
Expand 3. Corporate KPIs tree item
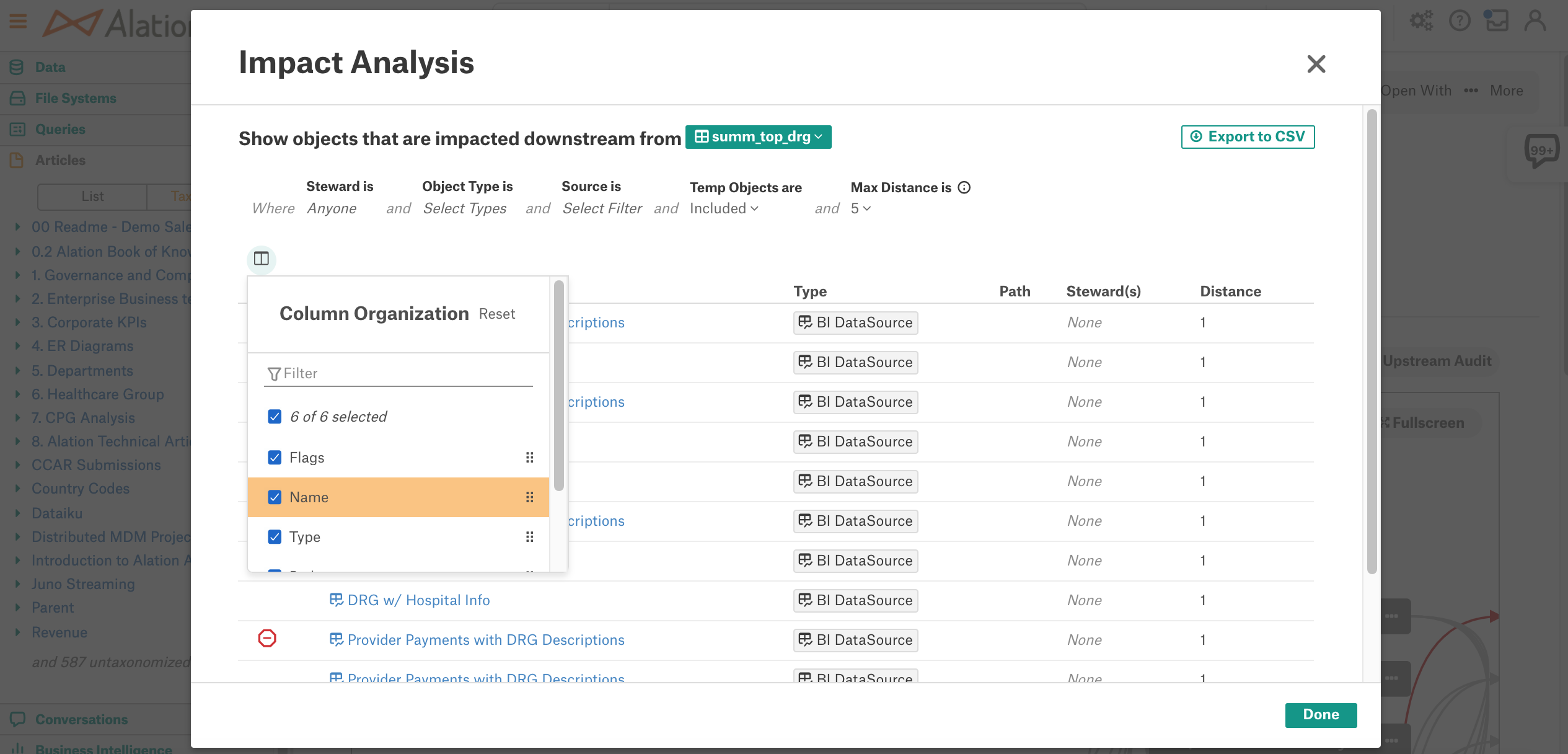17,322
